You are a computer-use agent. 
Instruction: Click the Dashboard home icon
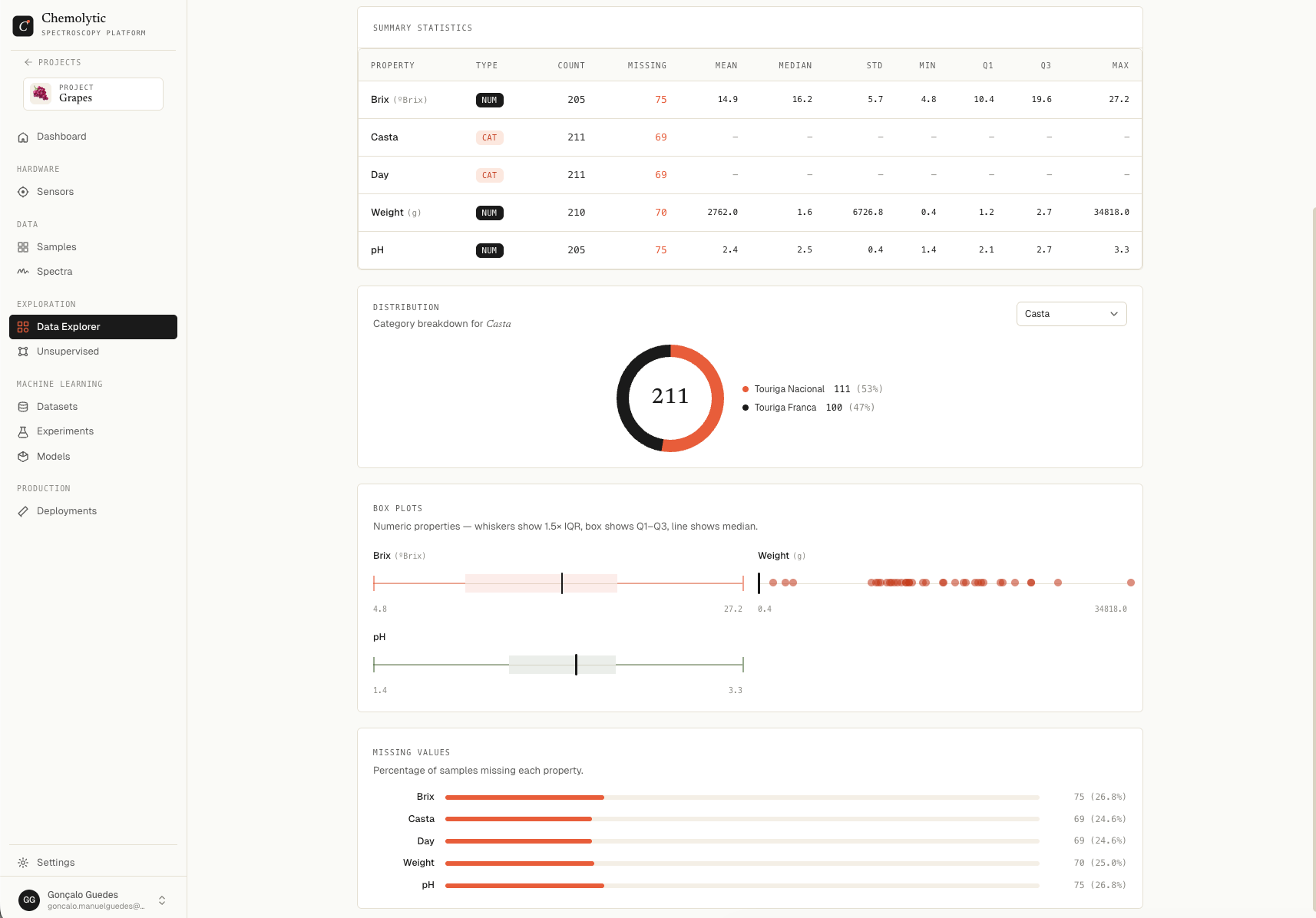coord(23,137)
